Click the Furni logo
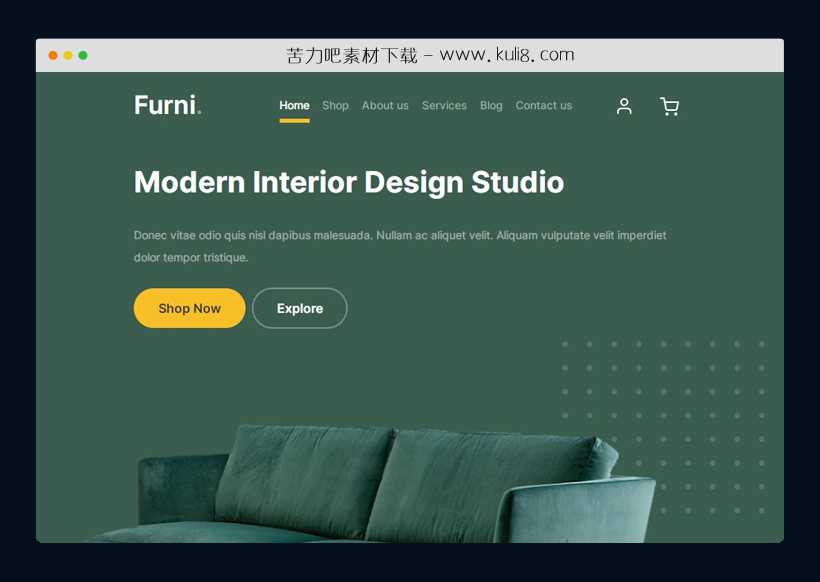 tap(168, 105)
